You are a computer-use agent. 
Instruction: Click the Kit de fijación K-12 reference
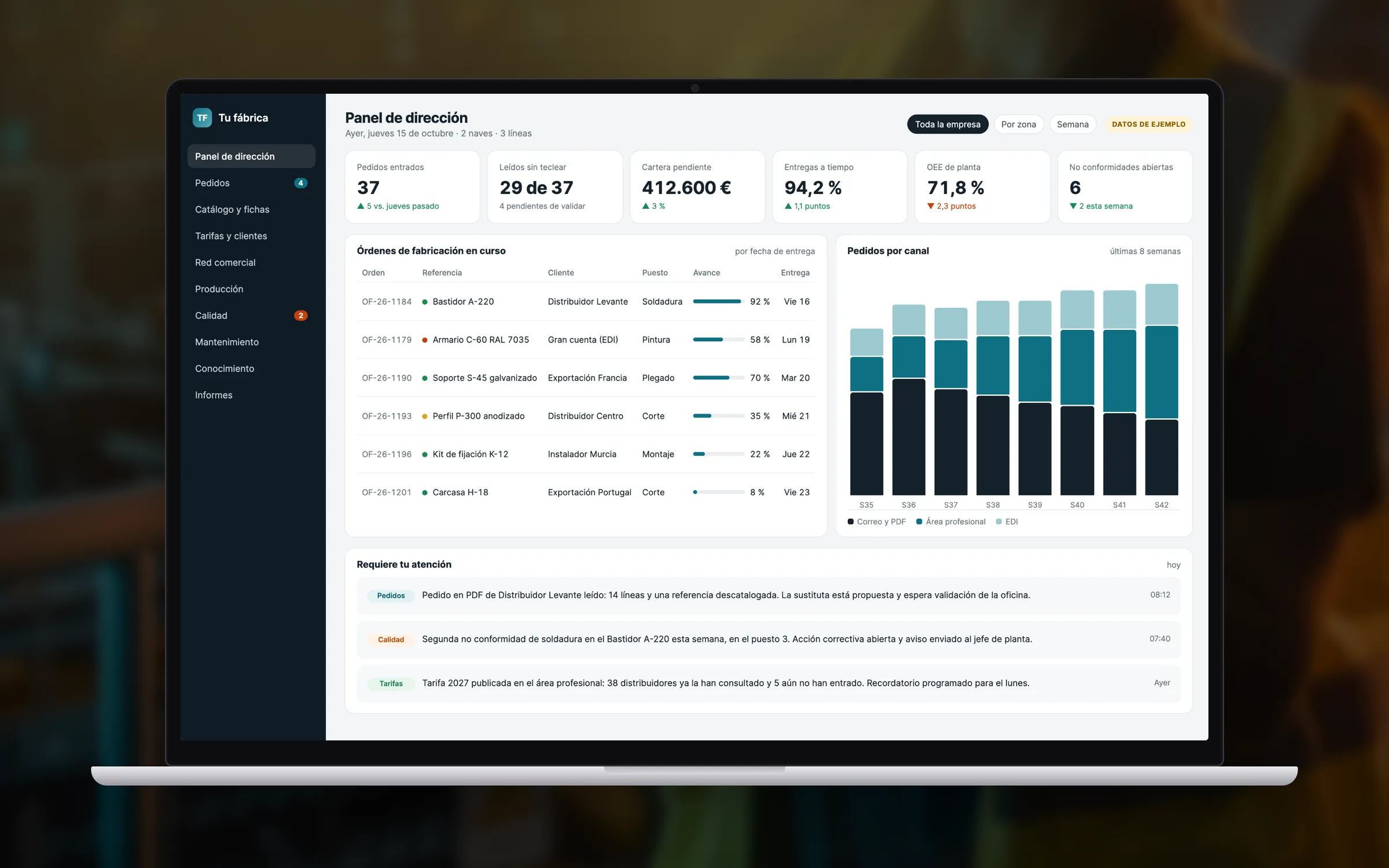point(471,454)
